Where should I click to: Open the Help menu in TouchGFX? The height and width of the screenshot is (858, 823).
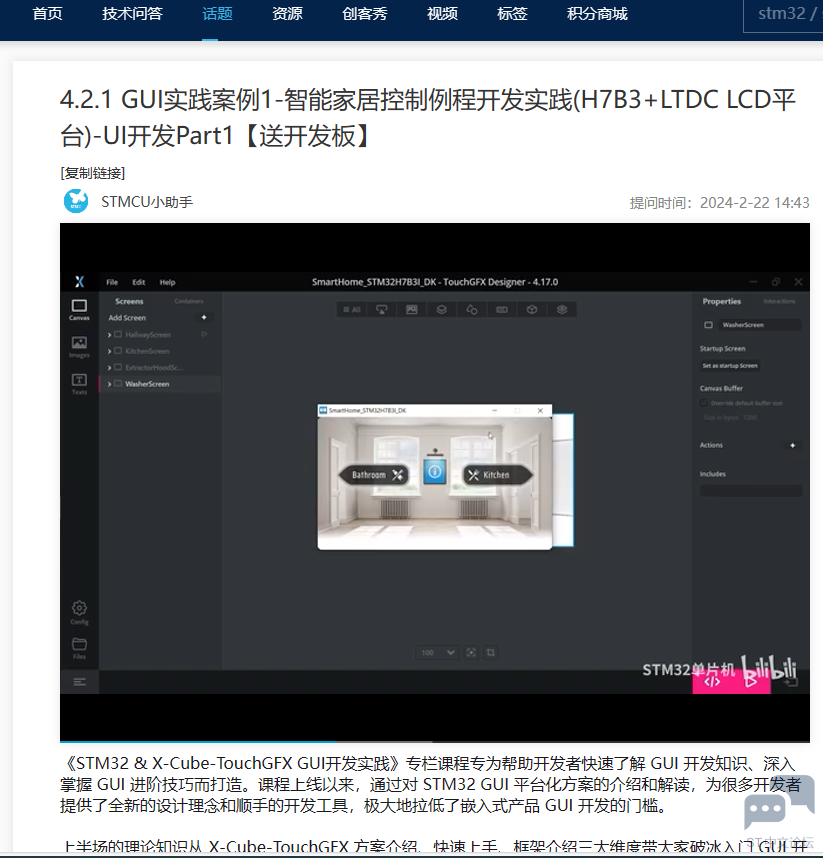coord(167,282)
